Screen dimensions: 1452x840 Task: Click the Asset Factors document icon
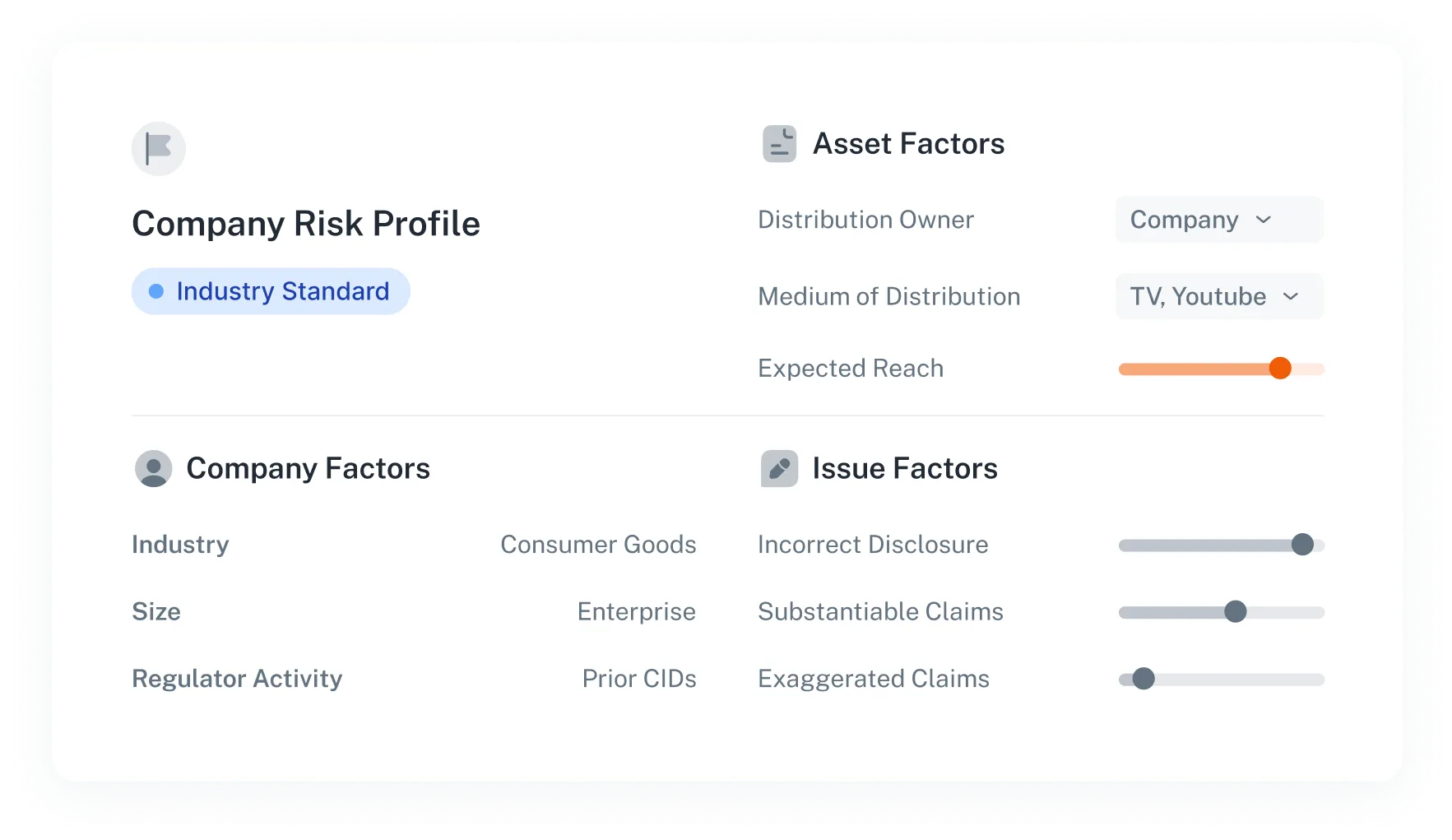(x=779, y=144)
